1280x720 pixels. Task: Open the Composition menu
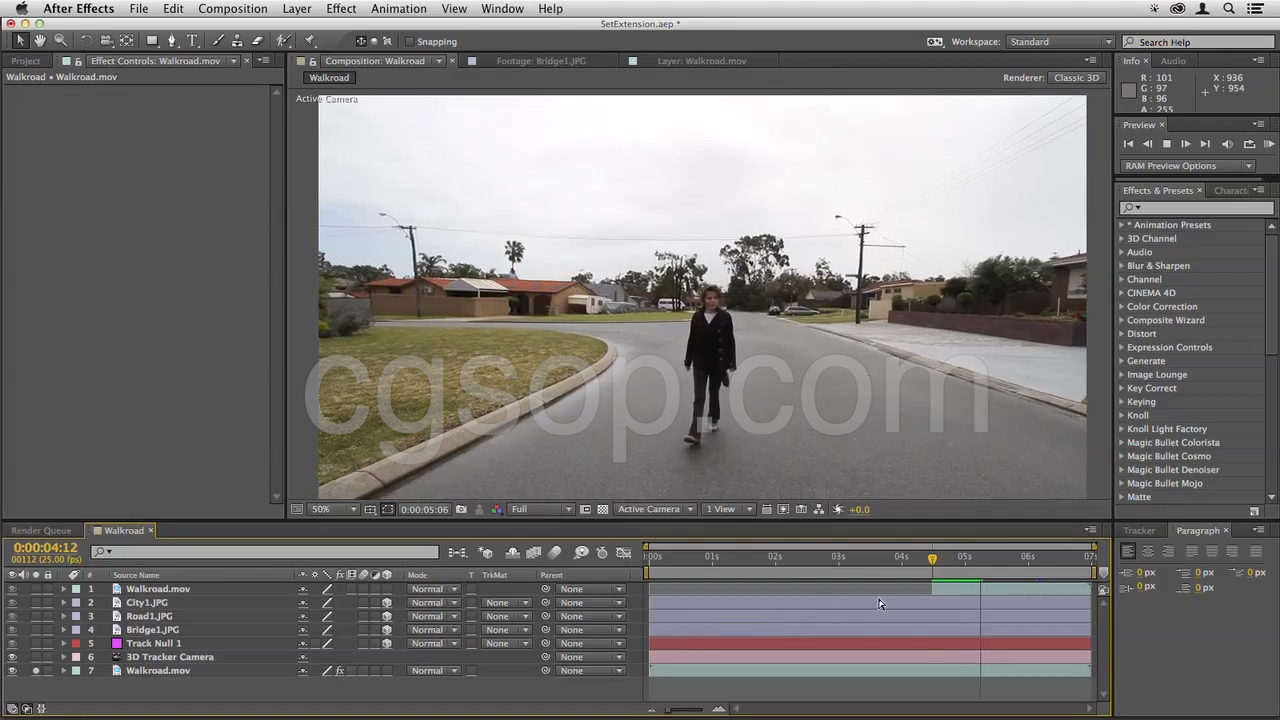pyautogui.click(x=232, y=9)
